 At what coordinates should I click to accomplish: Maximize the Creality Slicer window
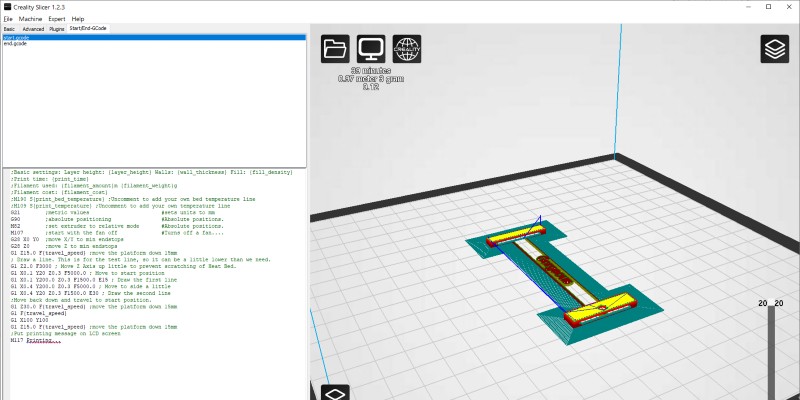[x=768, y=7]
